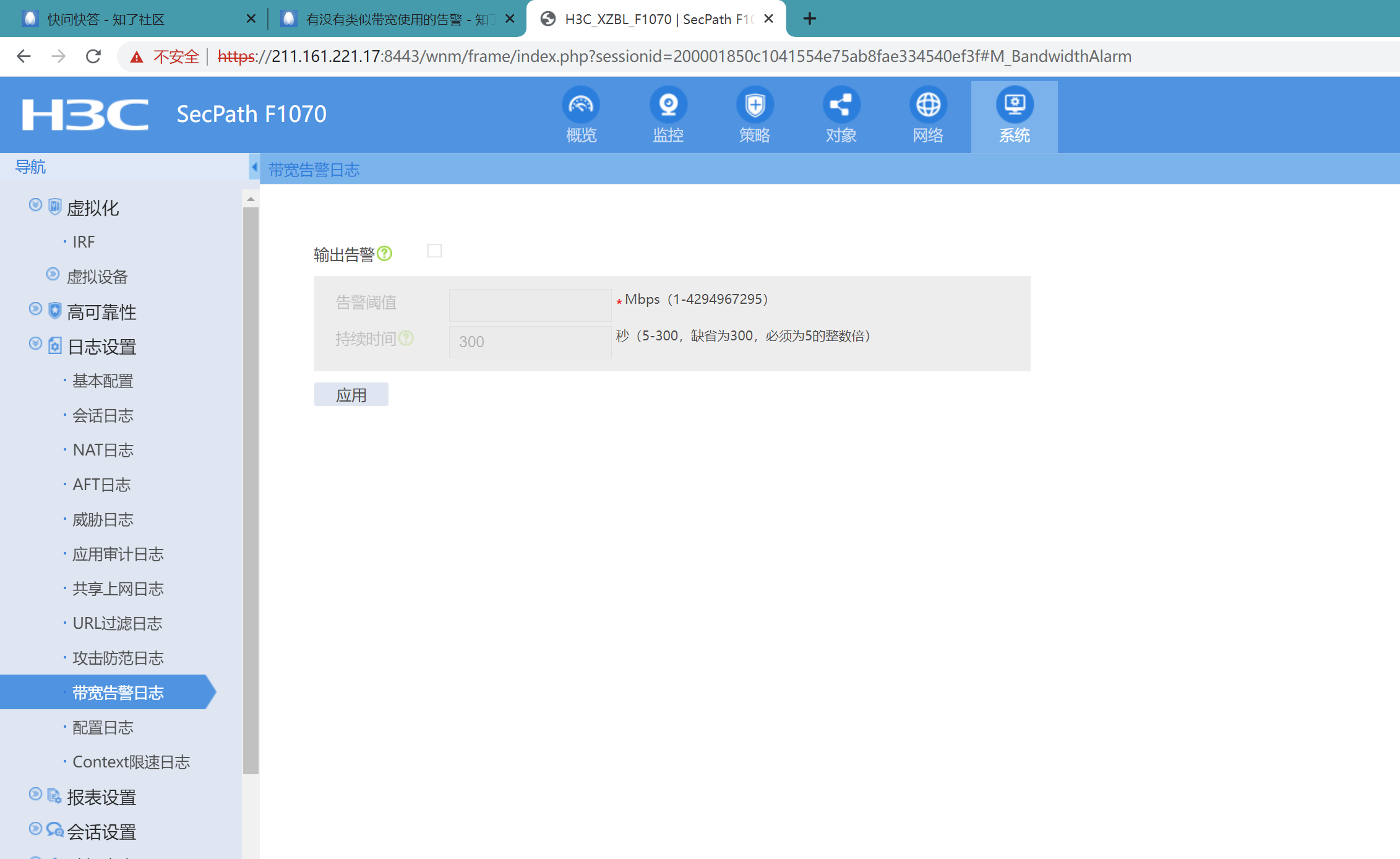This screenshot has height=859, width=1400.
Task: Collapse navigation panel with arrow handle
Action: (x=254, y=167)
